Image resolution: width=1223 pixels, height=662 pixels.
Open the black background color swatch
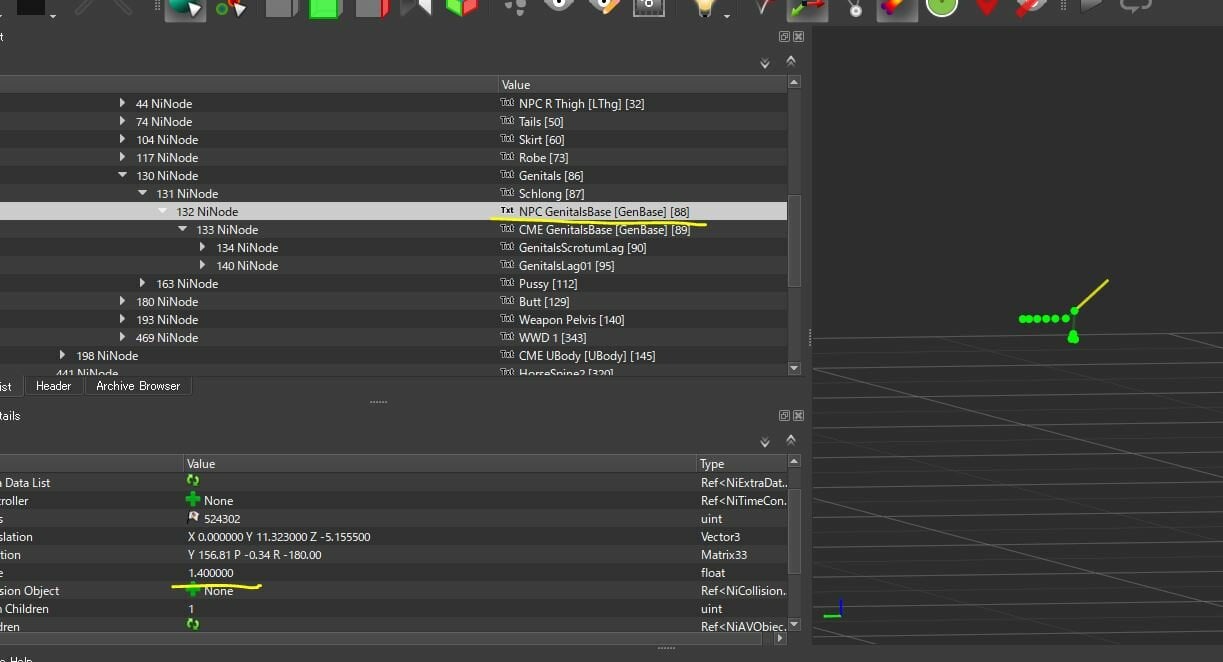pos(31,7)
